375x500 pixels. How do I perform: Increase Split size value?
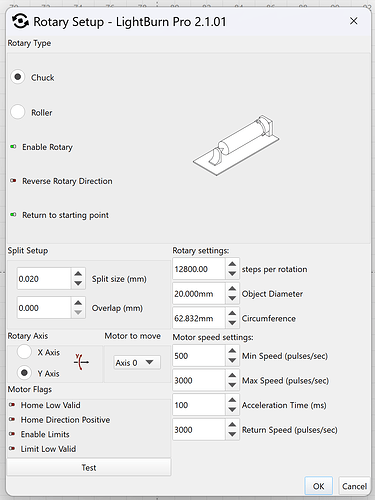[78, 274]
